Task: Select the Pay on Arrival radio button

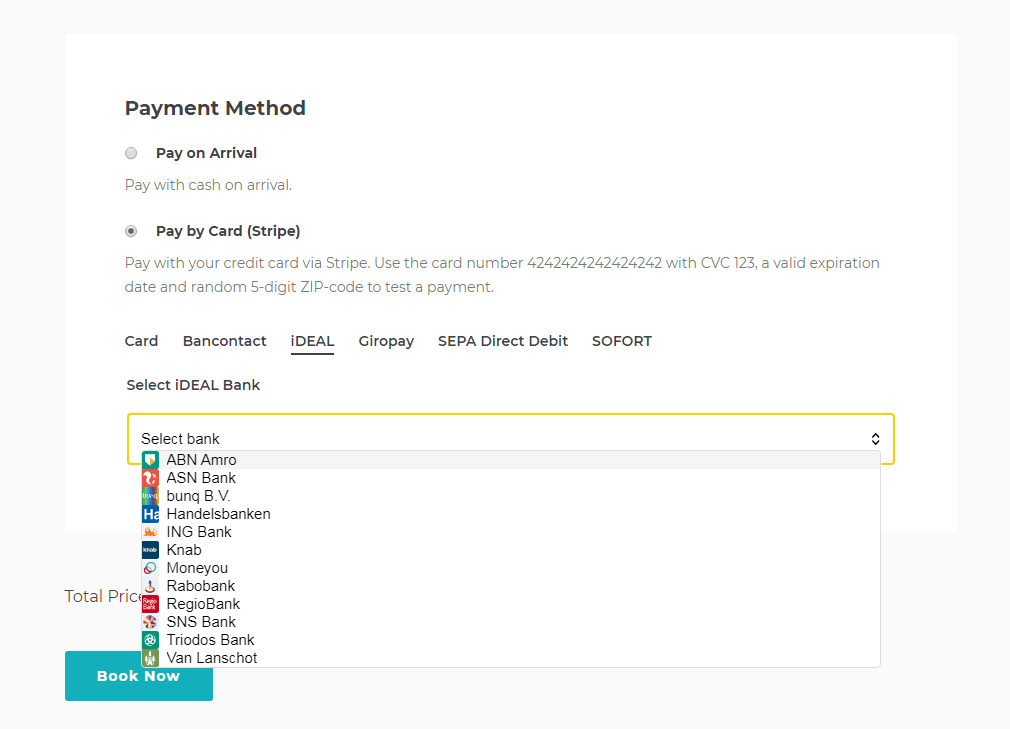Action: 131,153
